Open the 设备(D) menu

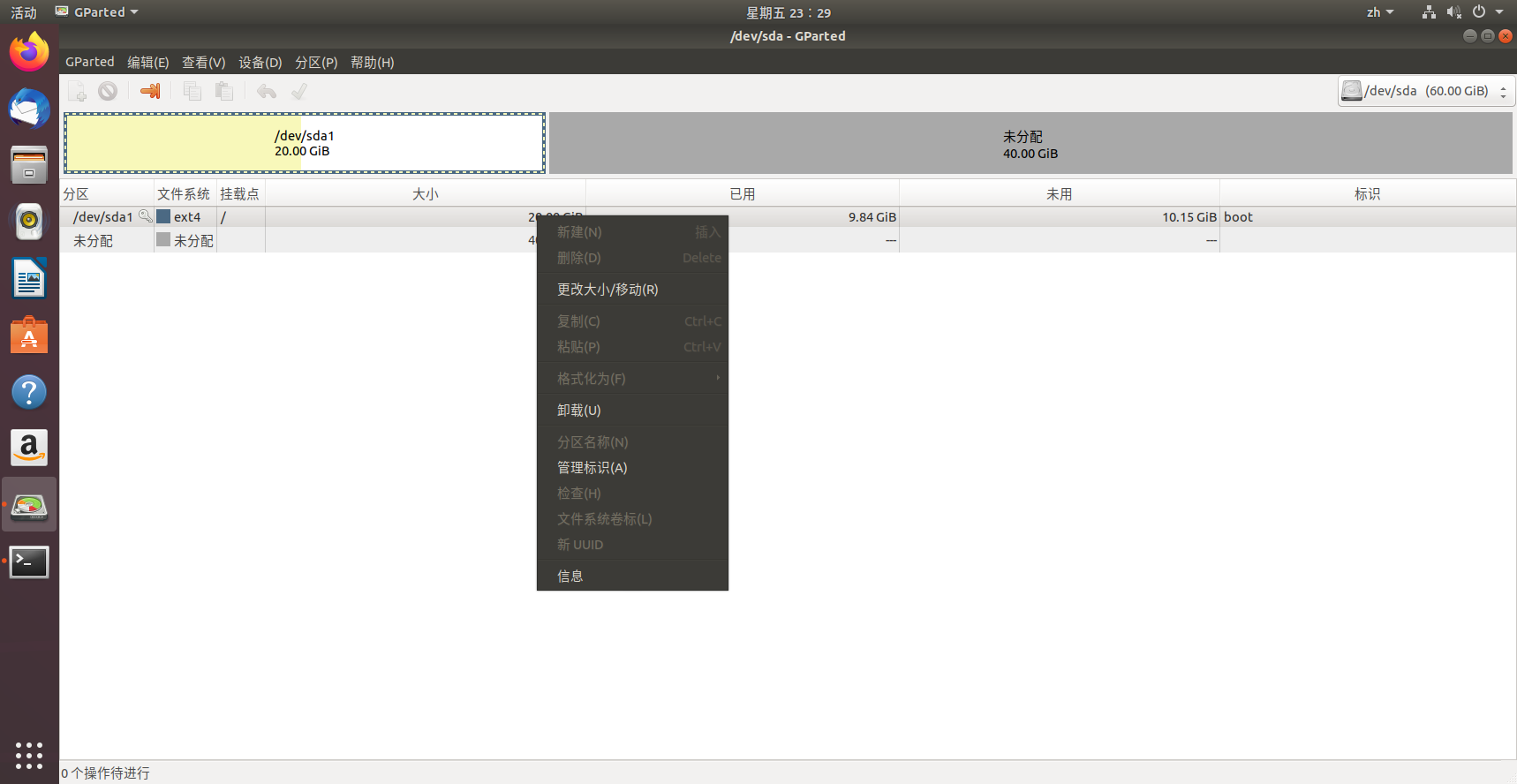260,62
